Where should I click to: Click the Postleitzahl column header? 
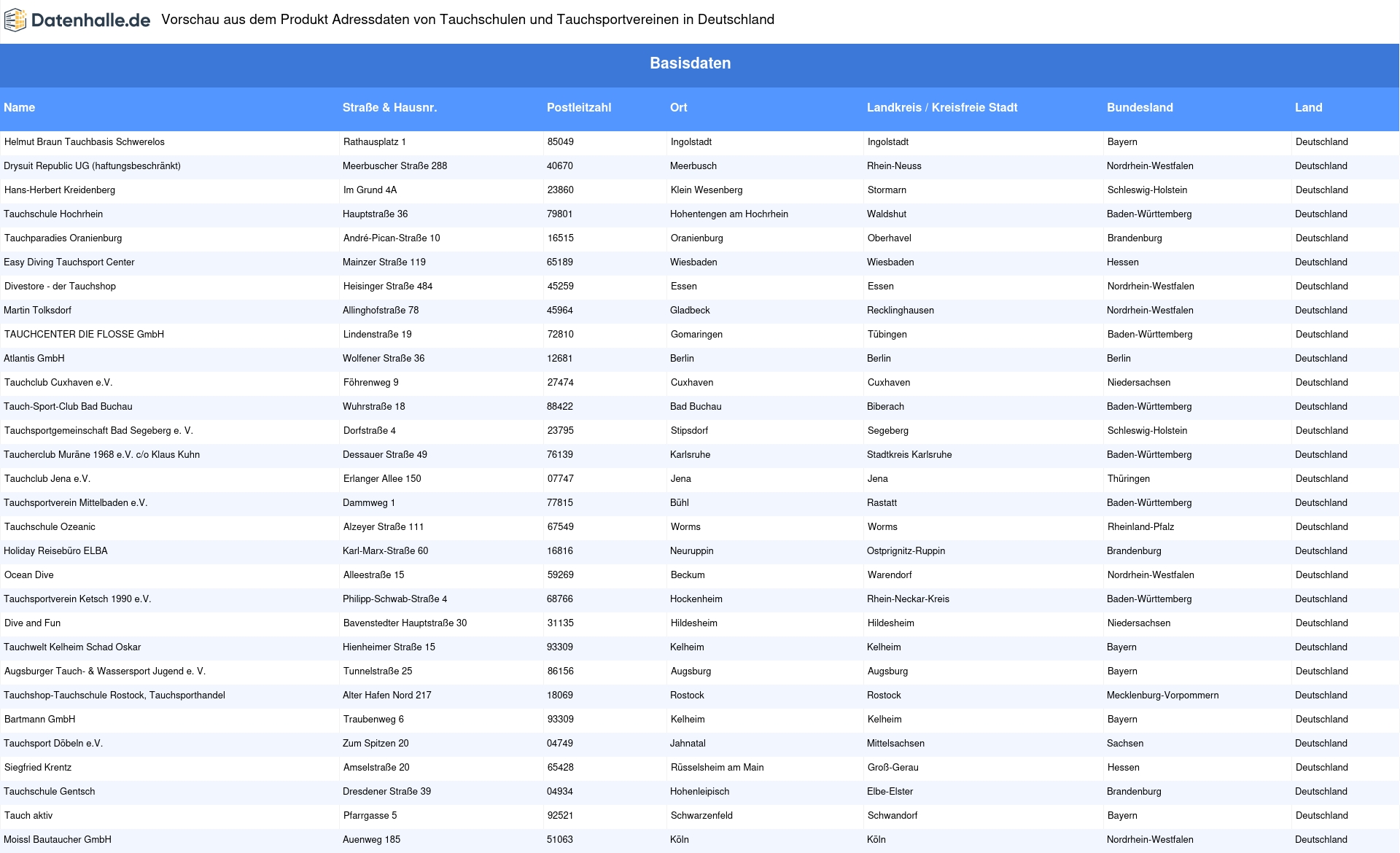(579, 107)
